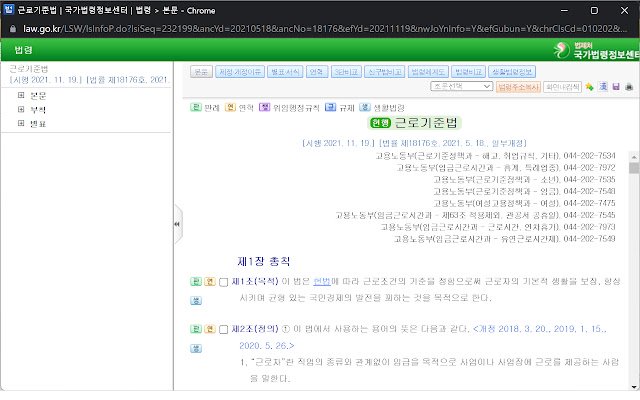Screen dimensions: 640x400
Task: Click the orange 연 연혁 legend icon
Action: coord(230,107)
